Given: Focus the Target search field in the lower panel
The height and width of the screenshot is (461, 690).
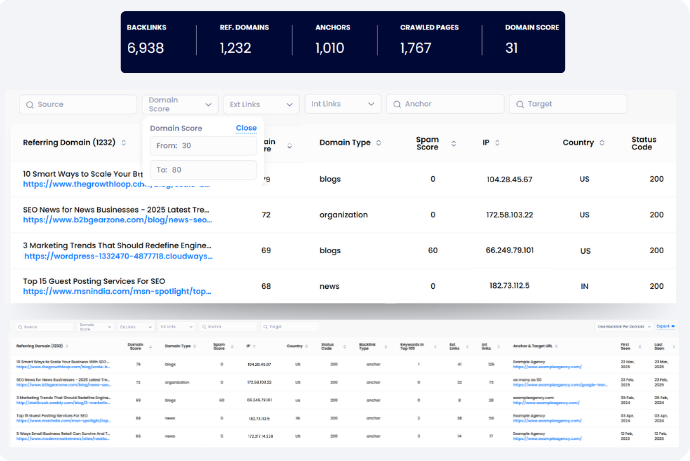Looking at the screenshot, I should (290, 327).
